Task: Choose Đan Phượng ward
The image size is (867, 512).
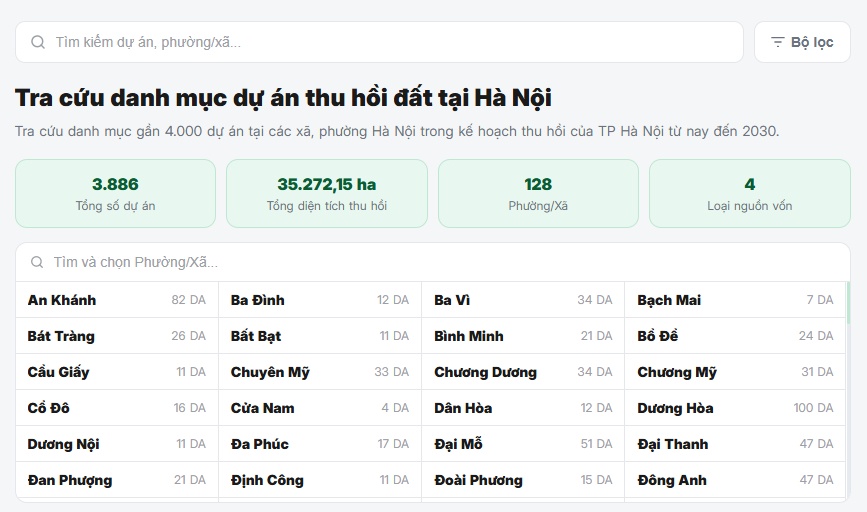Action: 117,479
